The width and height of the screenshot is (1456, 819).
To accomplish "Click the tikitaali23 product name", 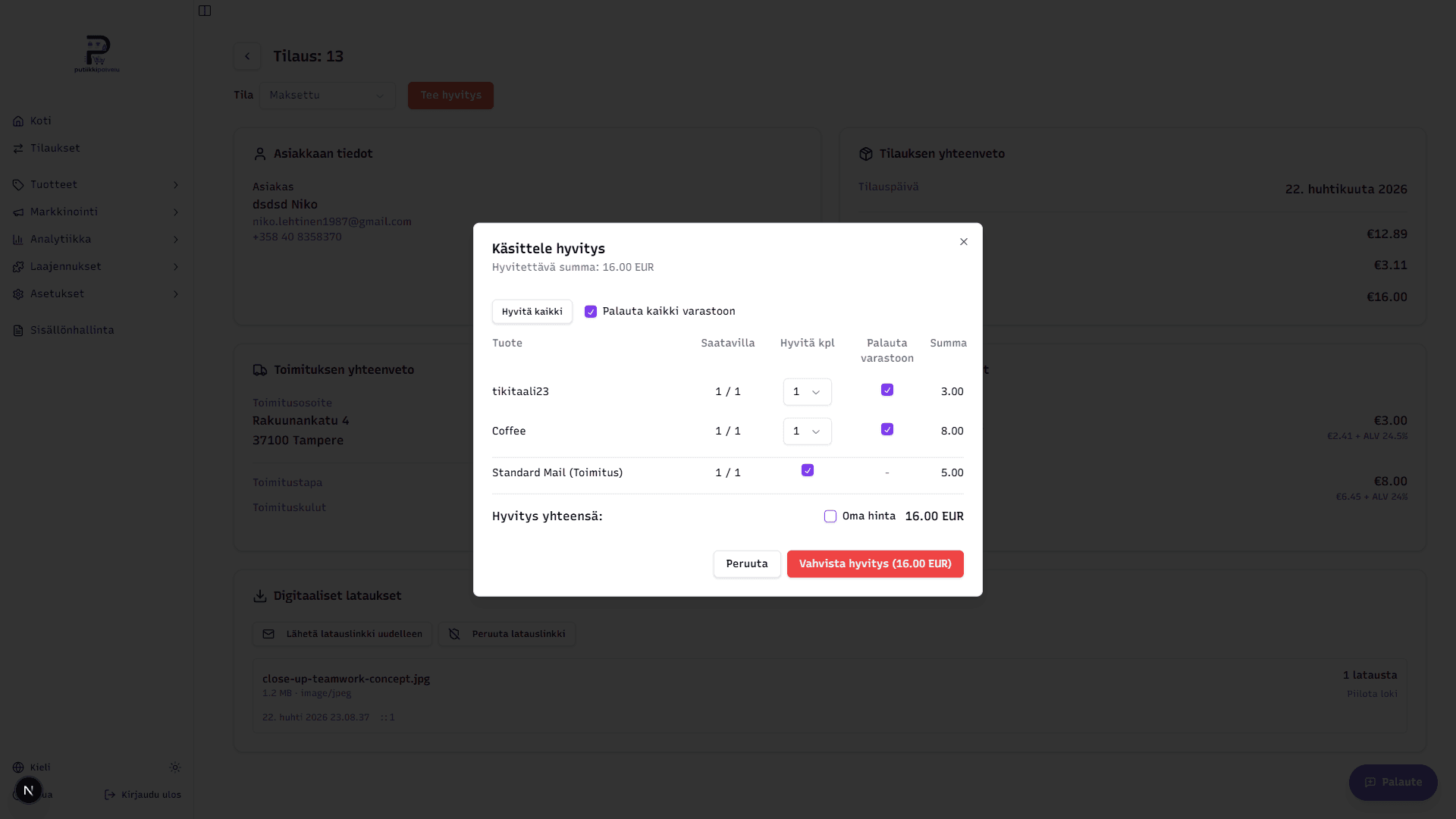I will (520, 392).
